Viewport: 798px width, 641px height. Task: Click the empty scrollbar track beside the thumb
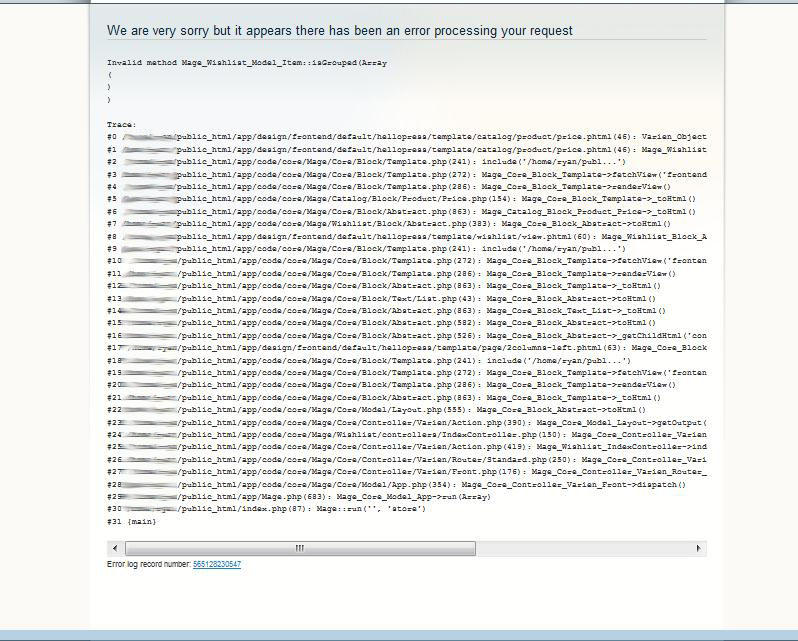[583, 548]
